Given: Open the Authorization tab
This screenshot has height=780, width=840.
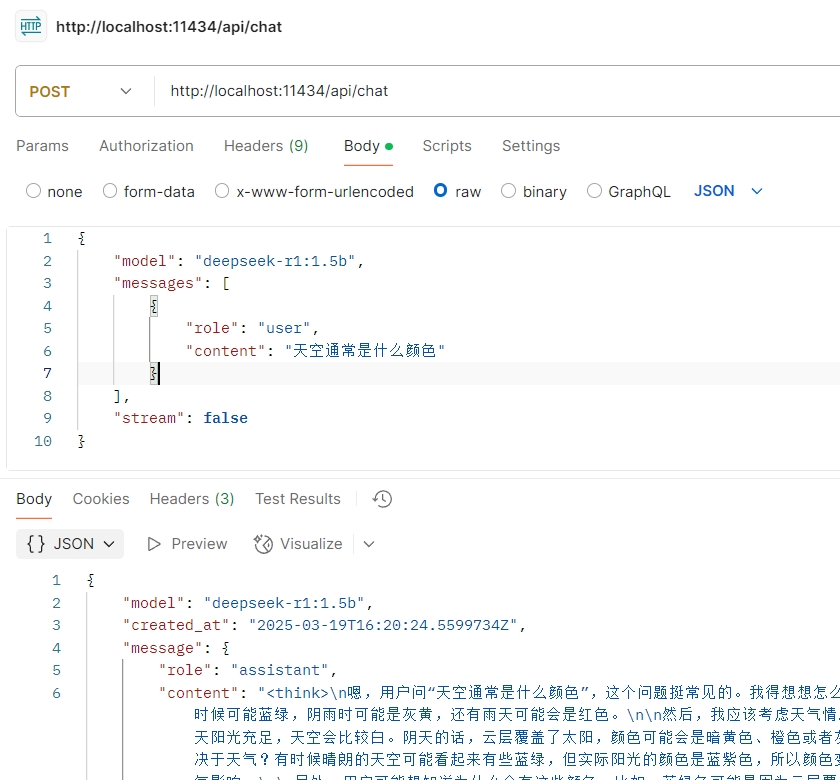Looking at the screenshot, I should 146,146.
